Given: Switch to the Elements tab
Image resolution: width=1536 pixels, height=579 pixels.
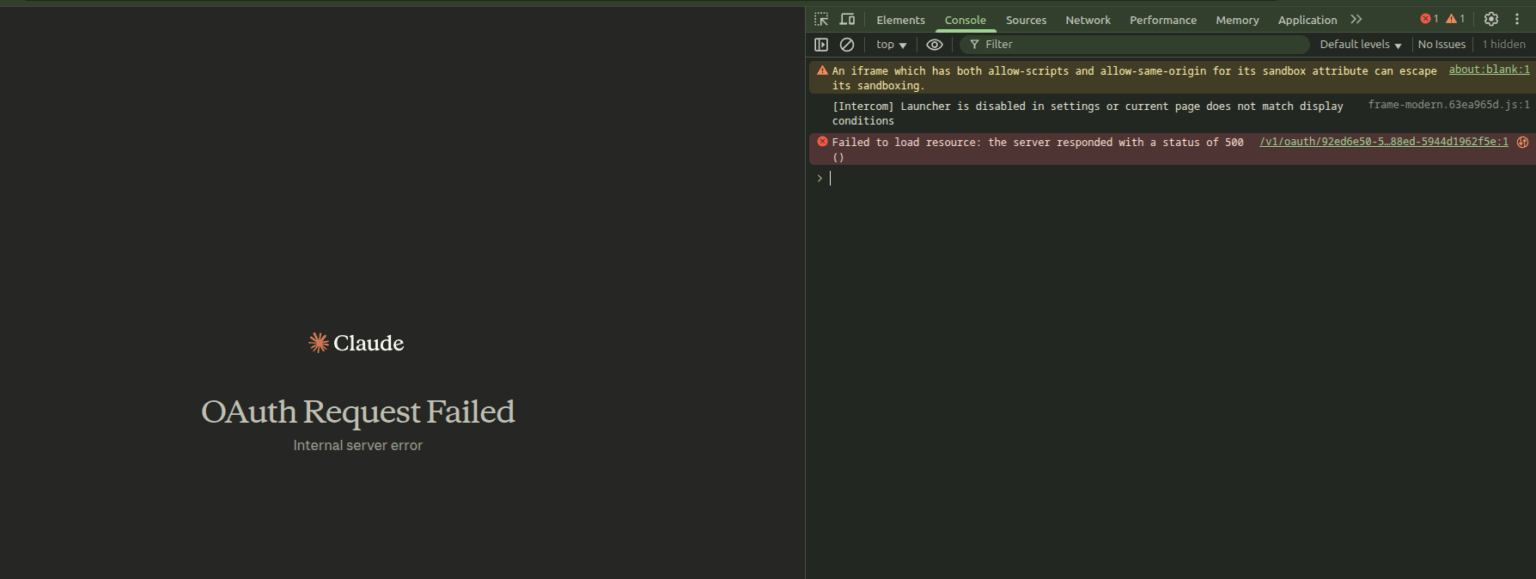Looking at the screenshot, I should pos(900,20).
